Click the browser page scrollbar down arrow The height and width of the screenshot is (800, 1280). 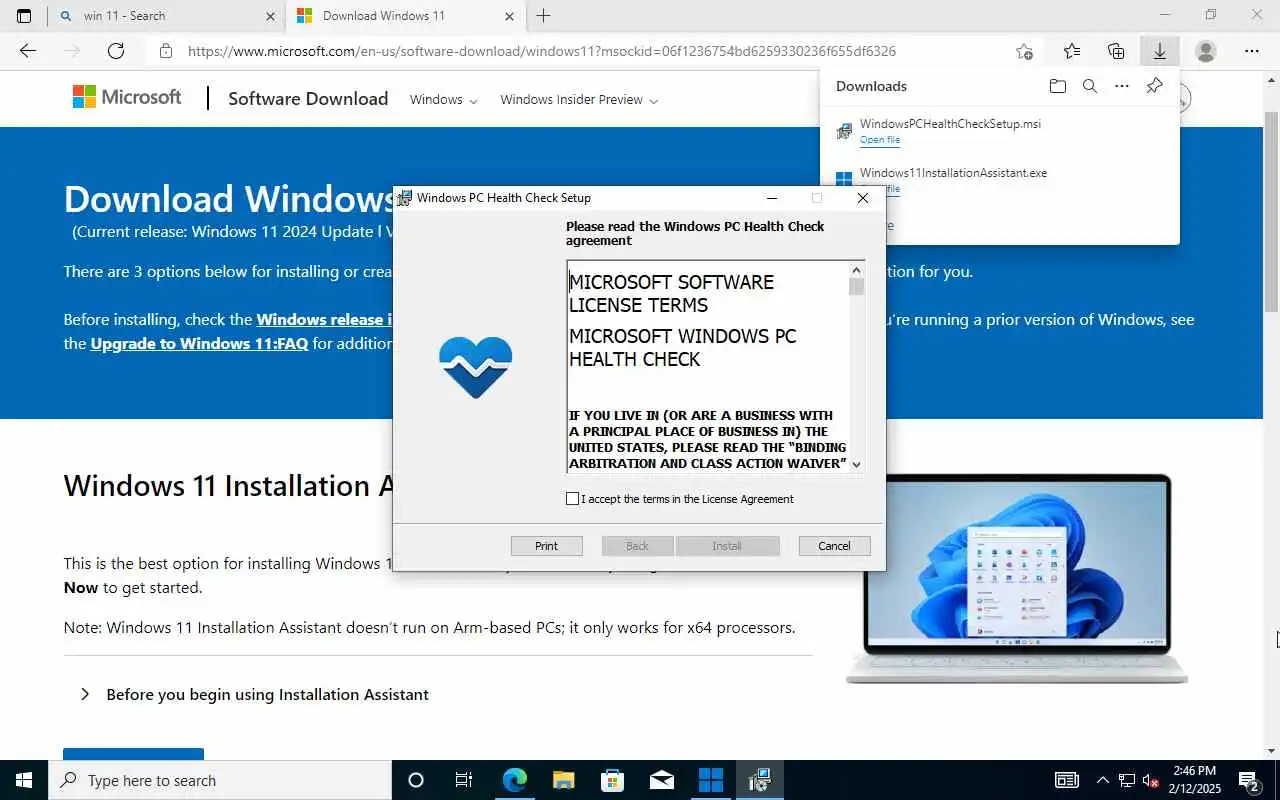(1272, 750)
